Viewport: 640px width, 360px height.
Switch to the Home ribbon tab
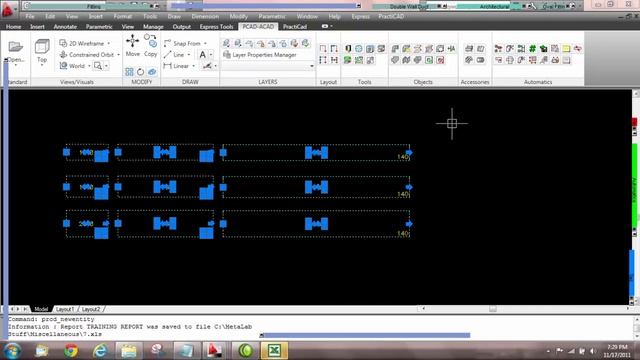tap(13, 27)
